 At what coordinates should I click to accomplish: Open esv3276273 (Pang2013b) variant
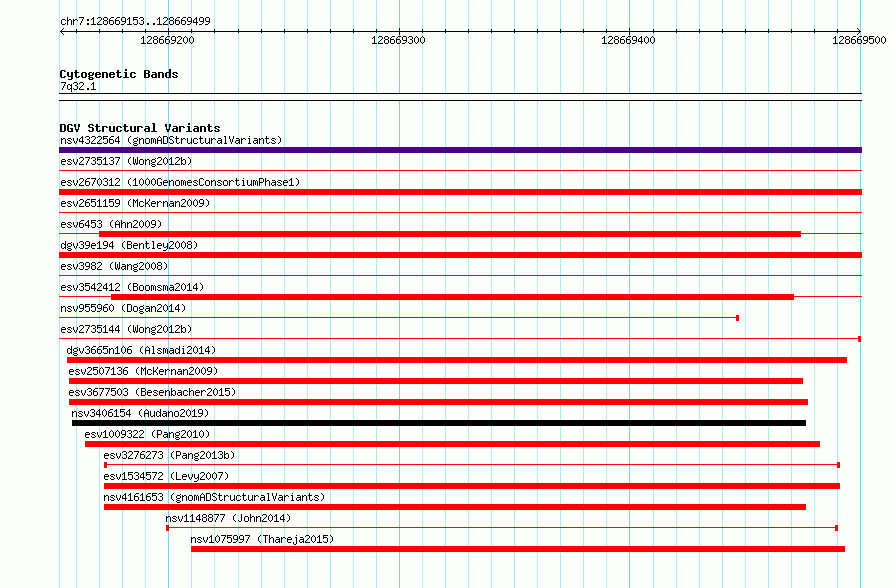tap(169, 455)
